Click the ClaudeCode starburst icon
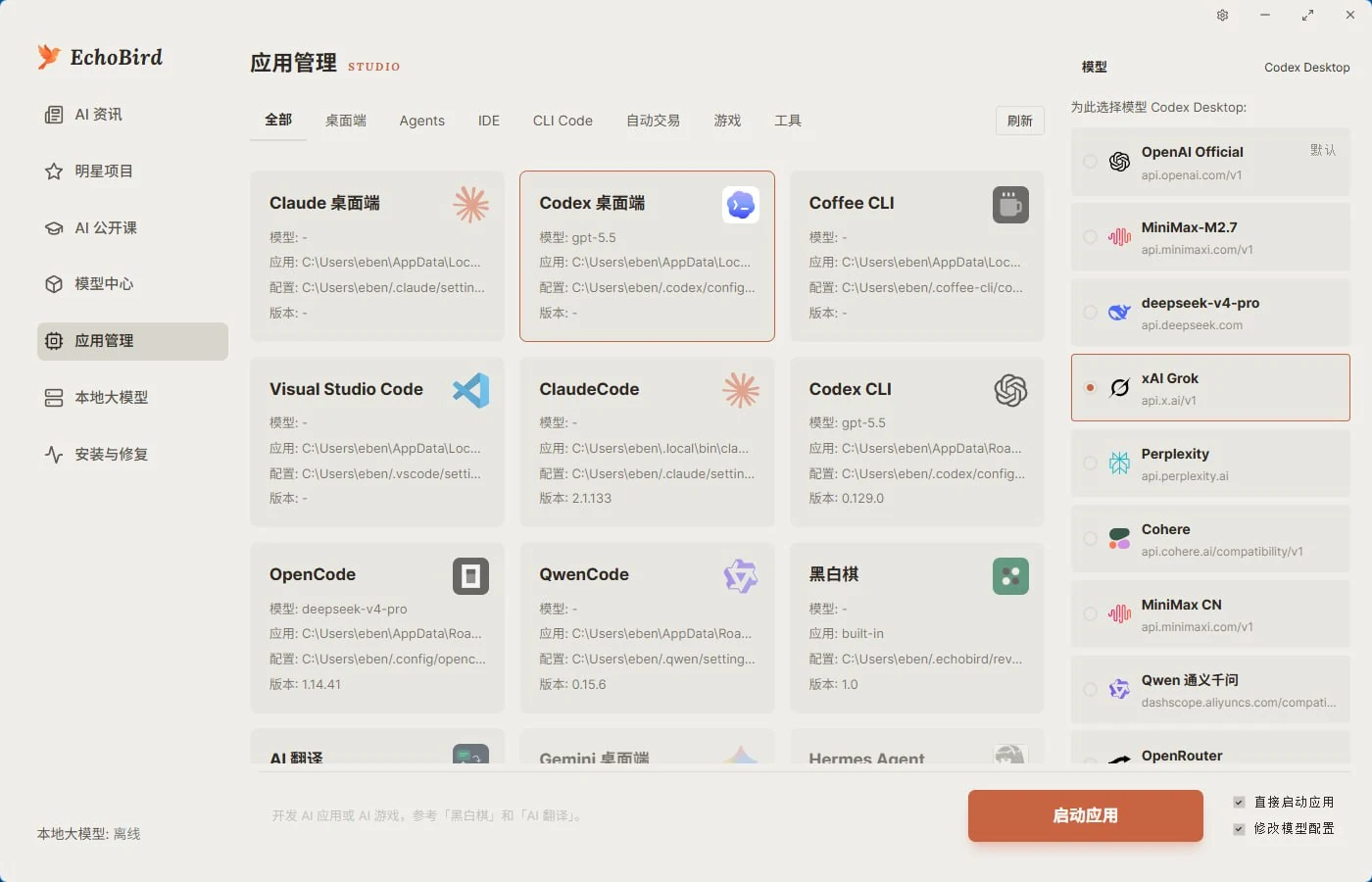Image resolution: width=1372 pixels, height=882 pixels. pyautogui.click(x=741, y=390)
